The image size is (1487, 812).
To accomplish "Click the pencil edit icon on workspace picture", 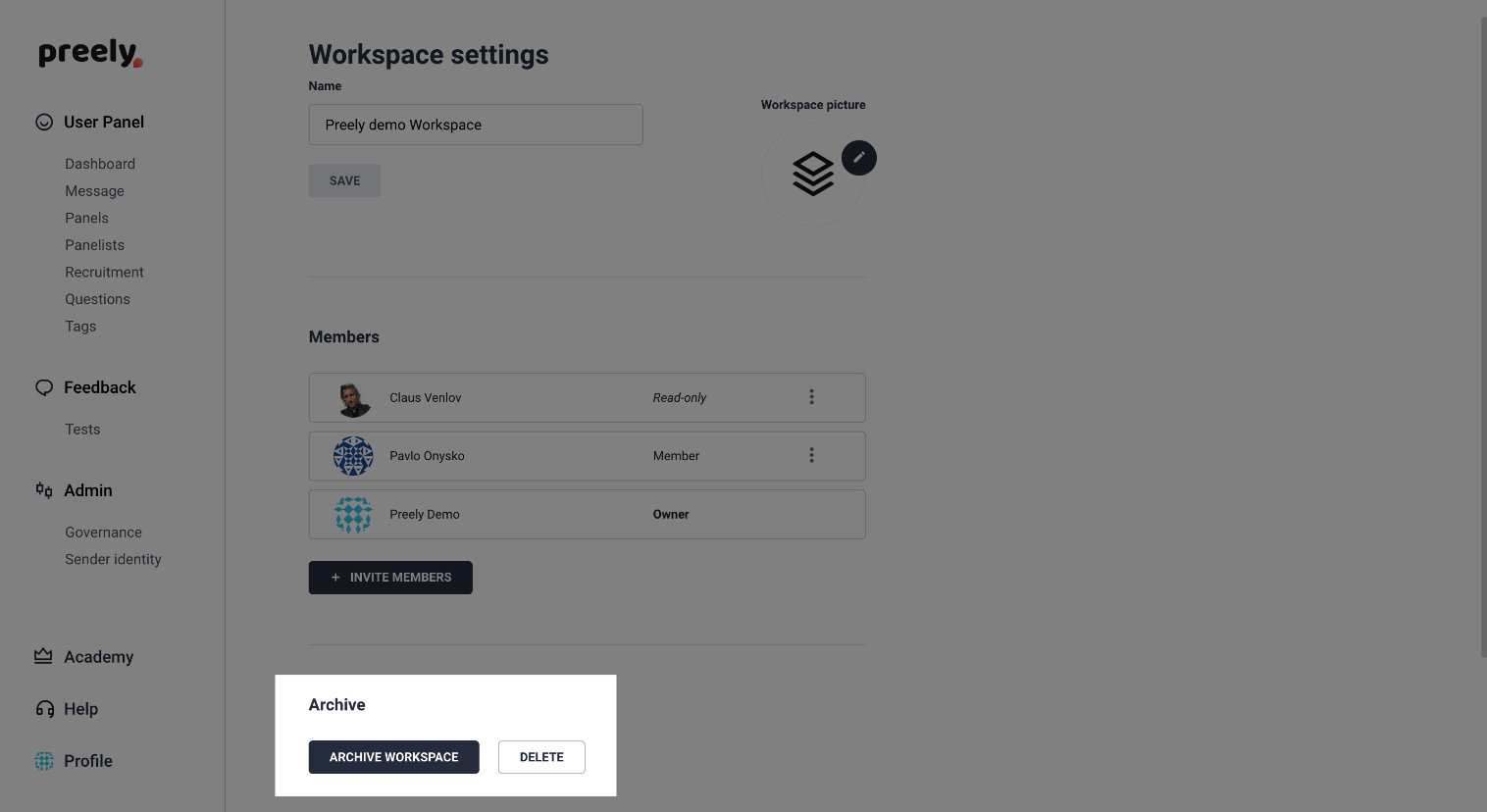I will pyautogui.click(x=858, y=158).
